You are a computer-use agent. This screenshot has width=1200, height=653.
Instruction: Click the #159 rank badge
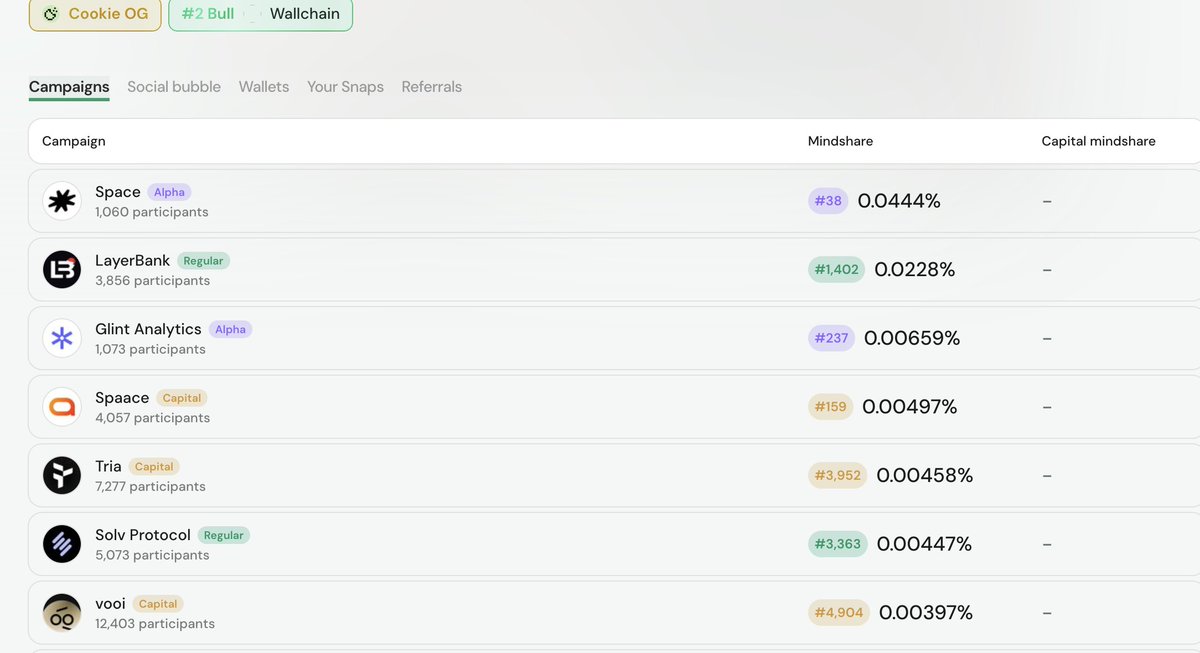tap(830, 407)
